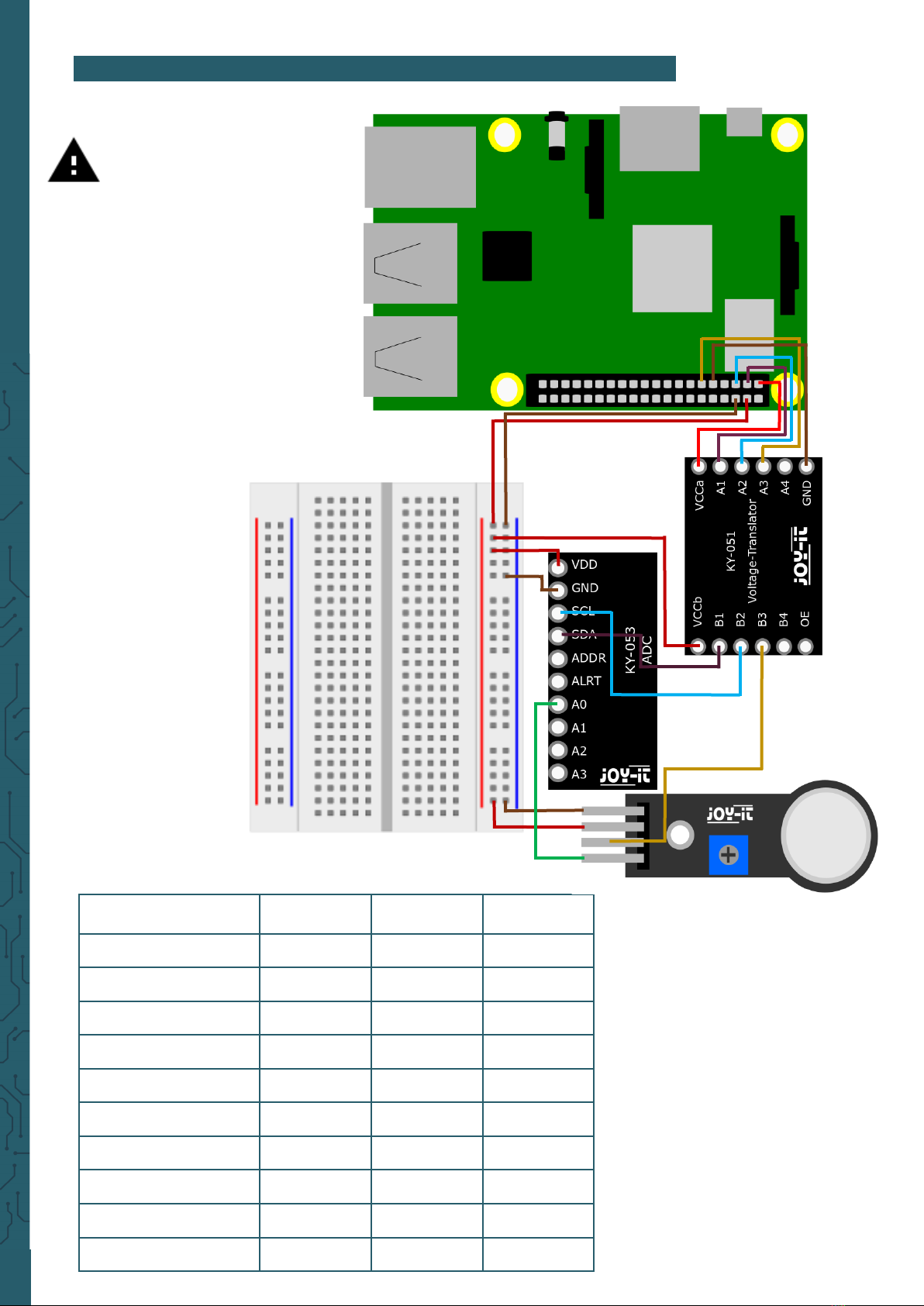Click the VCCb pin on the KY-051 translator
The image size is (924, 1306).
[698, 646]
